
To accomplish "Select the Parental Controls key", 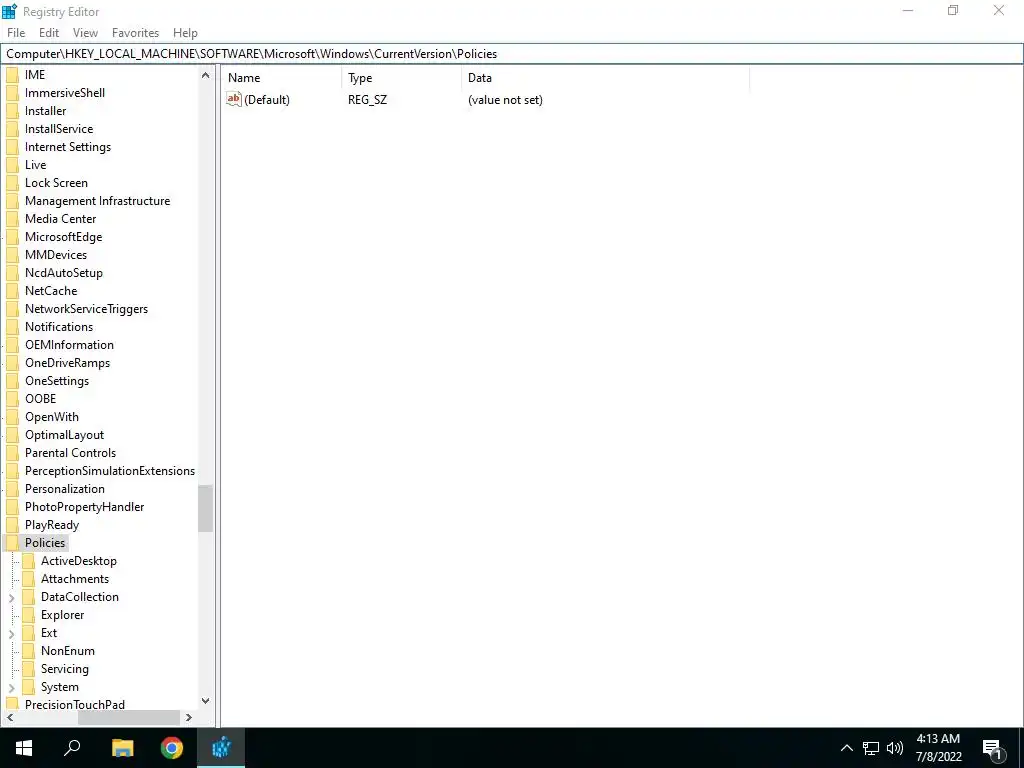I will tap(70, 453).
